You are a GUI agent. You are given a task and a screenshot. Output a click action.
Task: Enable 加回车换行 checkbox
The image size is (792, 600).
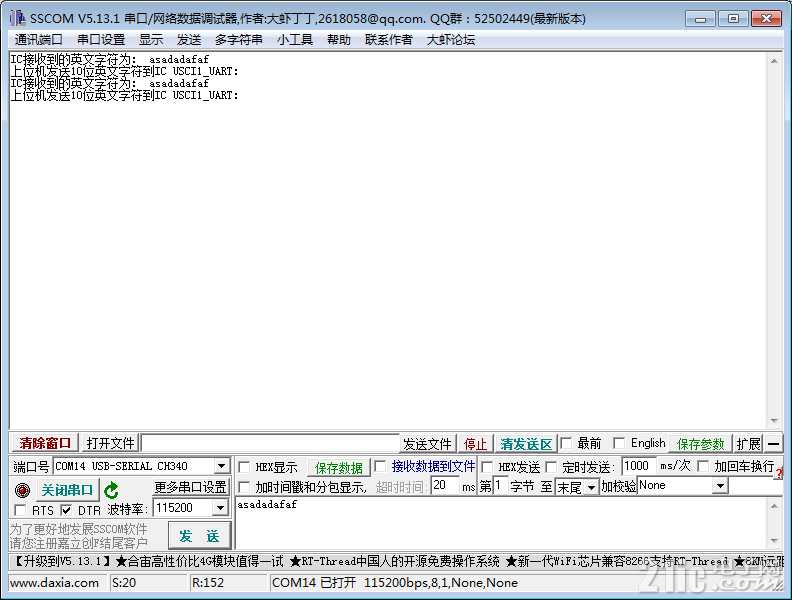click(x=703, y=466)
